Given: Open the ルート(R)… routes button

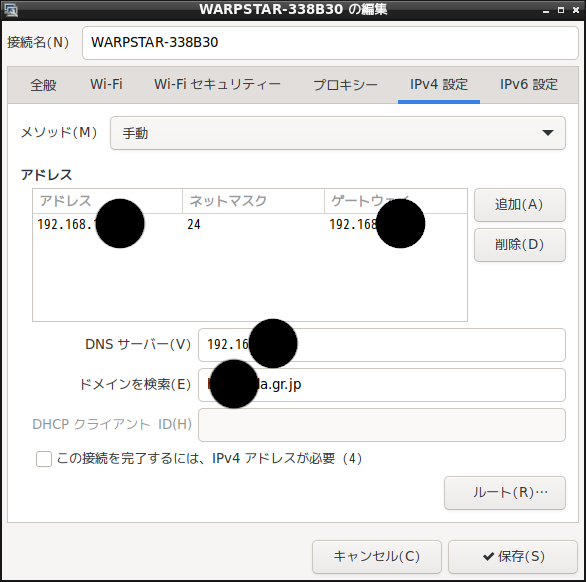Looking at the screenshot, I should [x=505, y=493].
